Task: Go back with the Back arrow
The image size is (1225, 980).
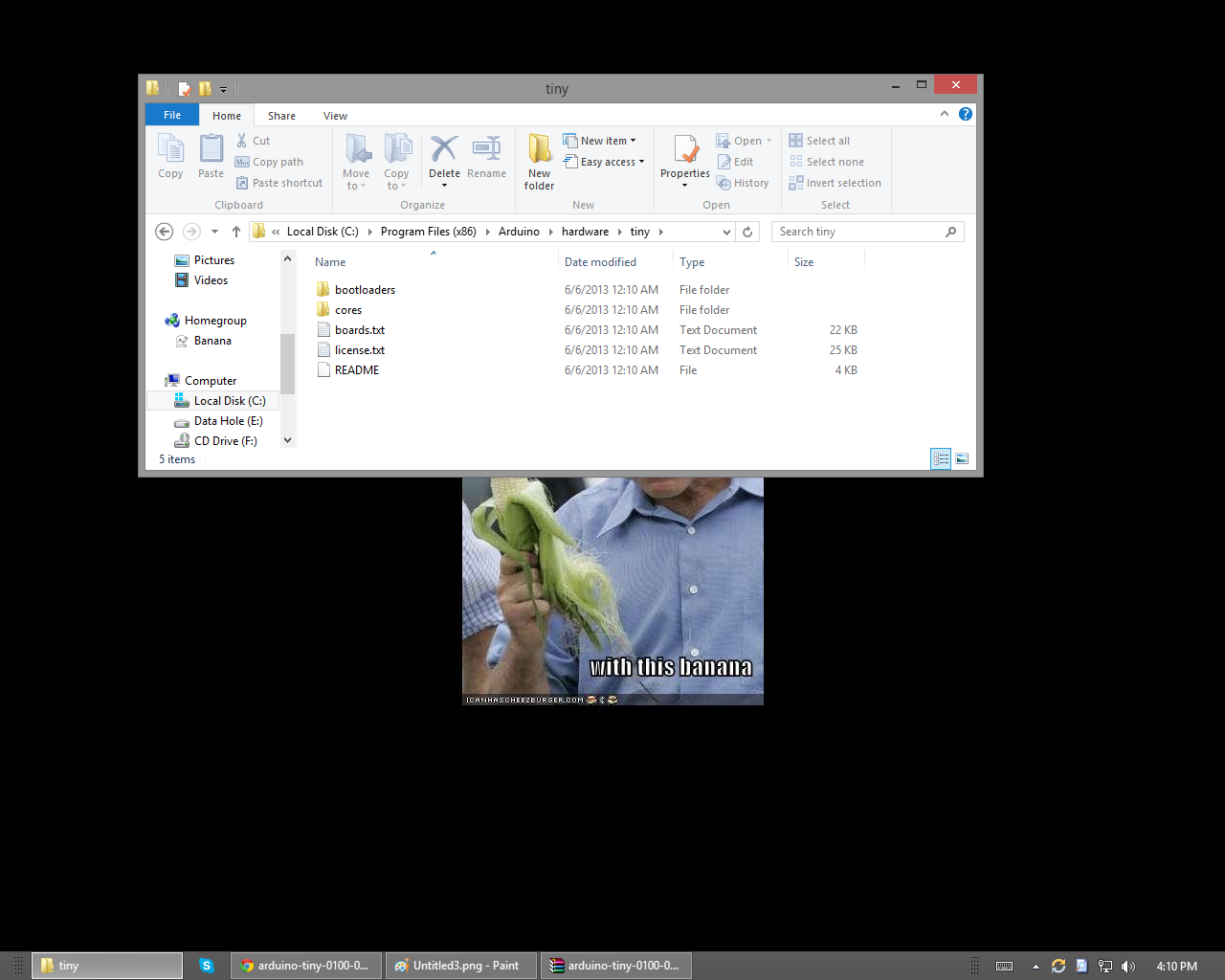Action: click(x=165, y=232)
